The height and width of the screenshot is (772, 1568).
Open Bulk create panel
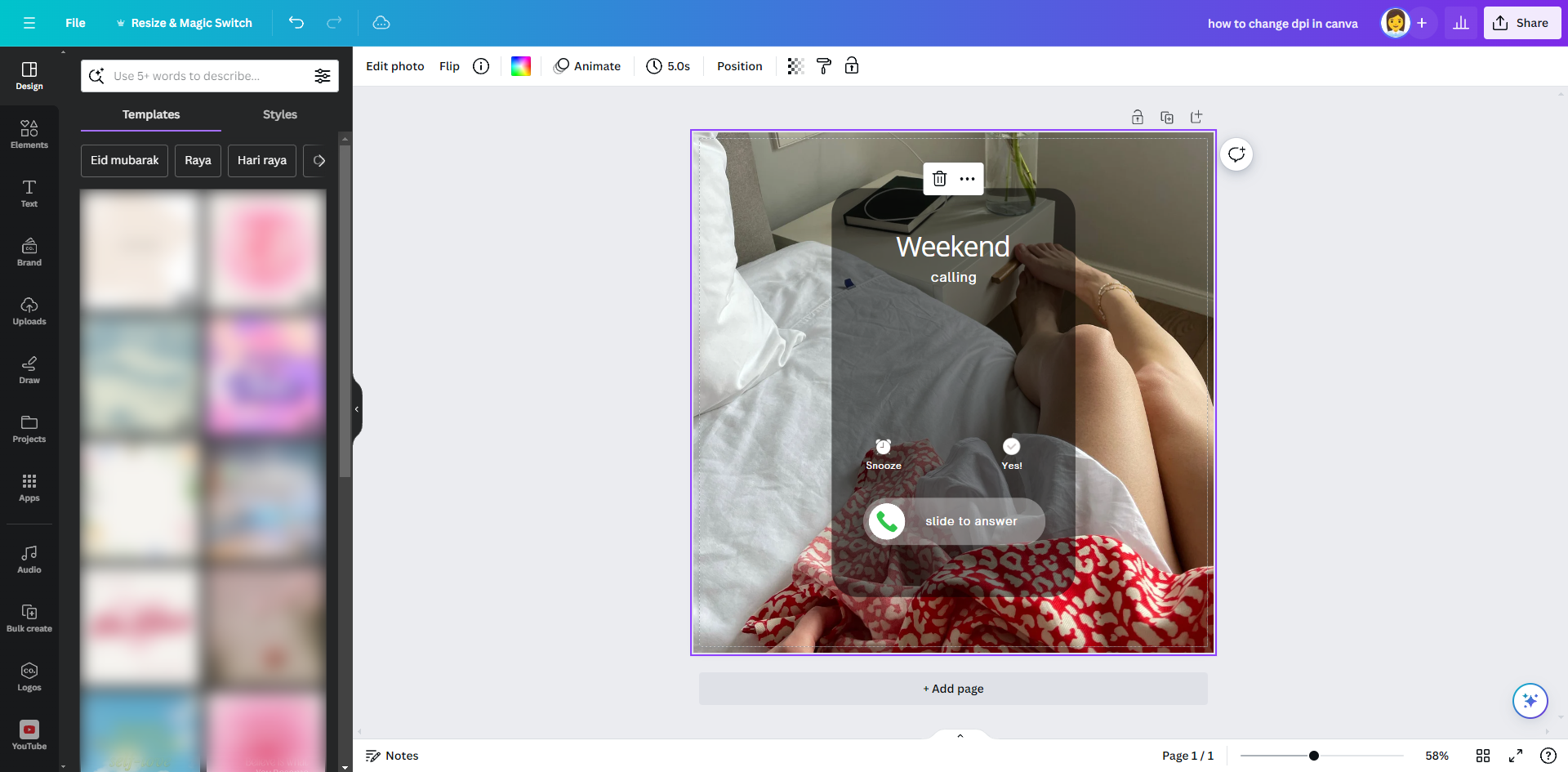(x=29, y=618)
